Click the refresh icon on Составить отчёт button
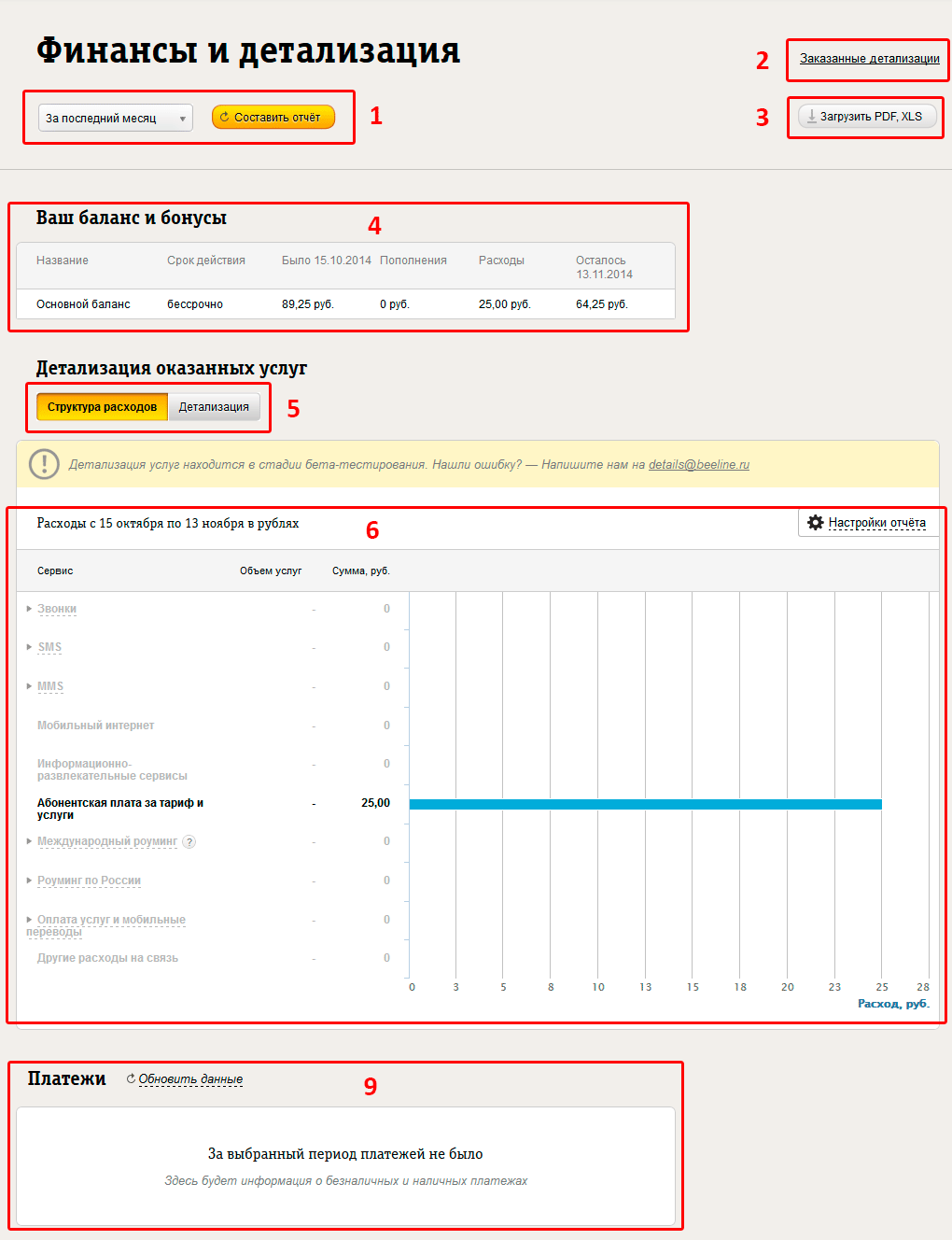The height and width of the screenshot is (1240, 952). pyautogui.click(x=224, y=118)
